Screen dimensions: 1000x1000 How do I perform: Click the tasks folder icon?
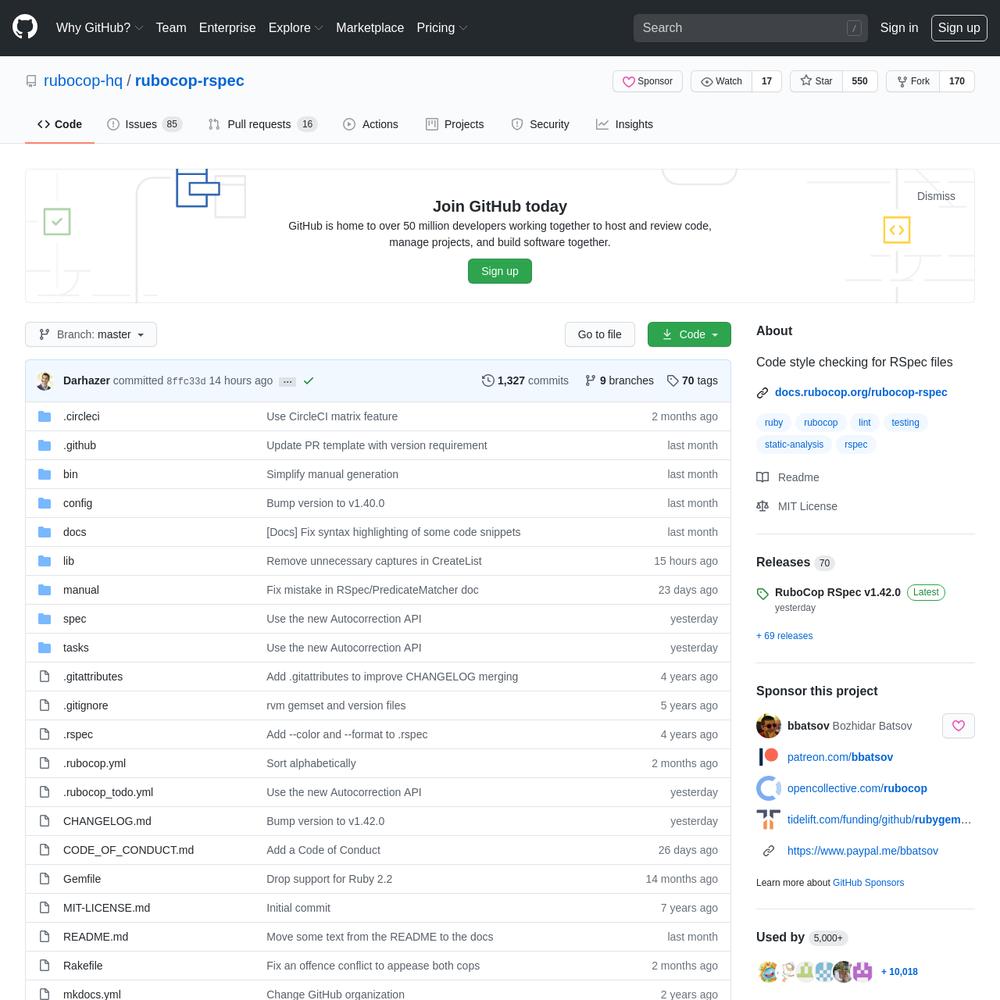click(45, 648)
